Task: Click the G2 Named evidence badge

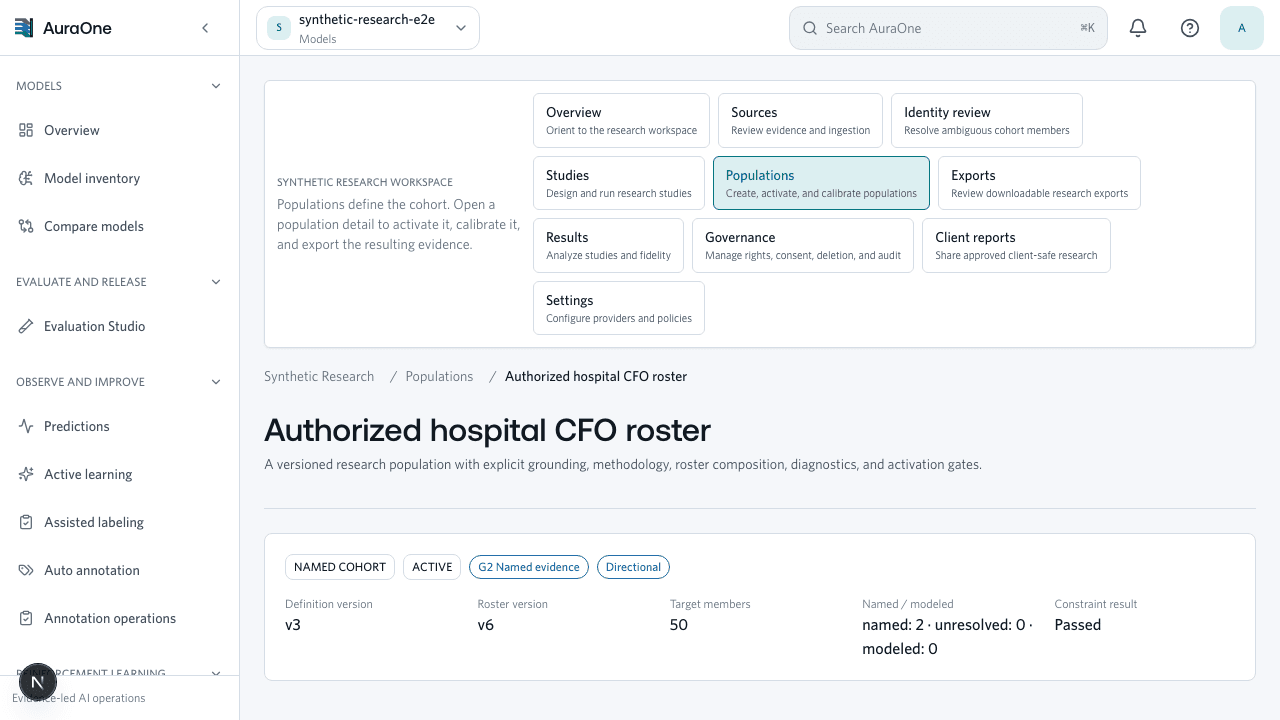Action: 529,567
